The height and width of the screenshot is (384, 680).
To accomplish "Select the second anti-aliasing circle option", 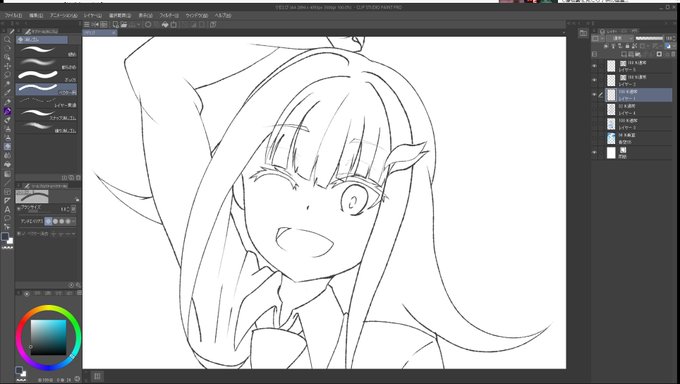I will coord(55,221).
